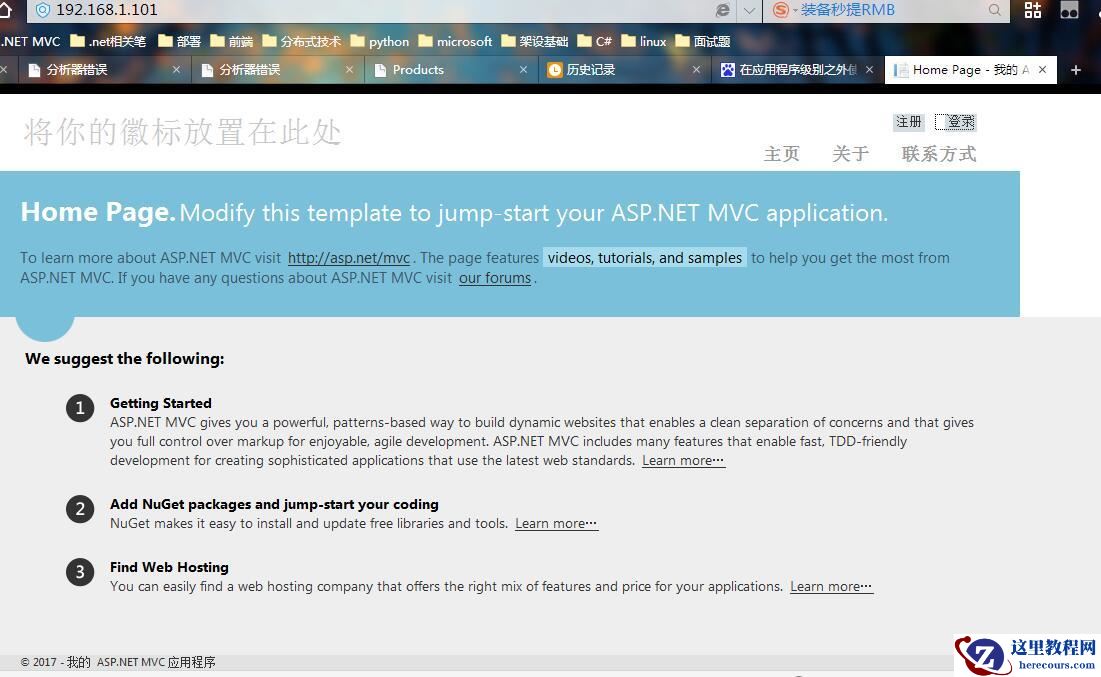Click the Add NuGet packages heading
Image resolution: width=1101 pixels, height=677 pixels.
(274, 504)
